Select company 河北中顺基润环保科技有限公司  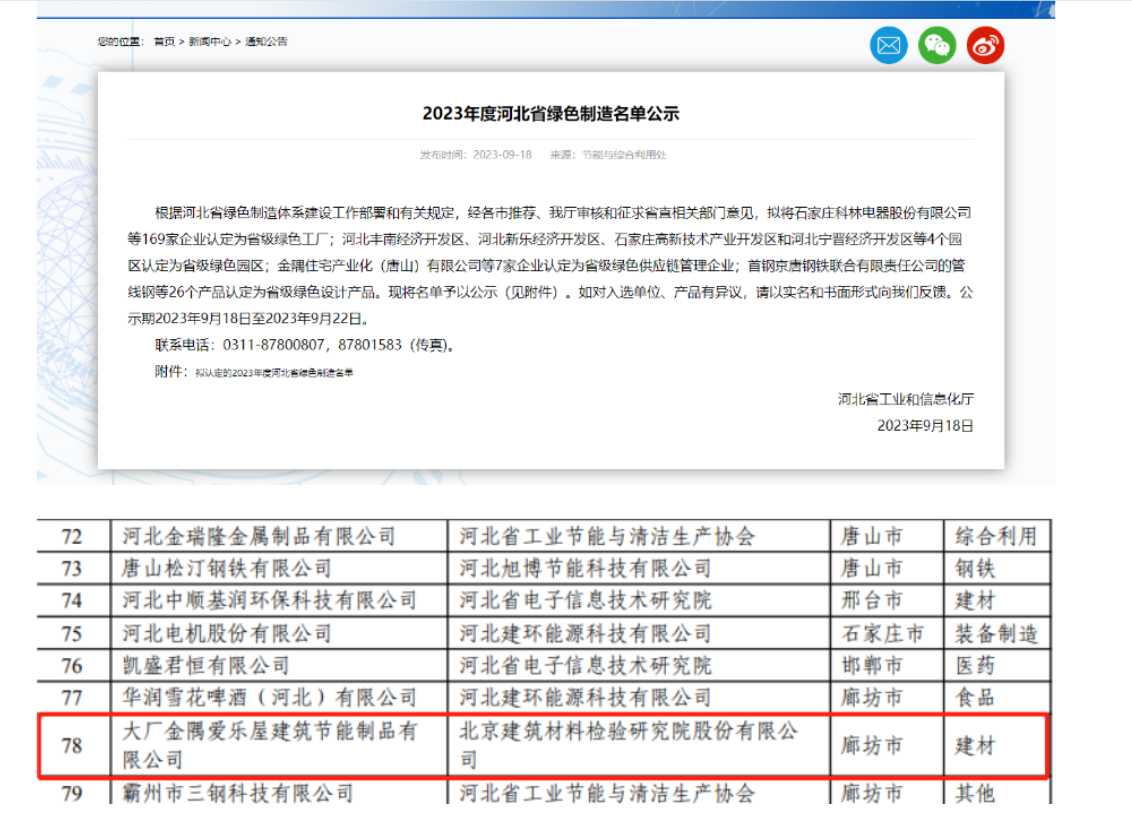[x=279, y=601]
